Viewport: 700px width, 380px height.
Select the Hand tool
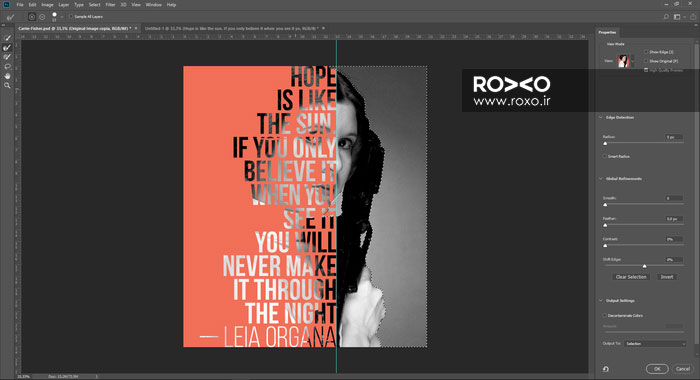[x=7, y=75]
